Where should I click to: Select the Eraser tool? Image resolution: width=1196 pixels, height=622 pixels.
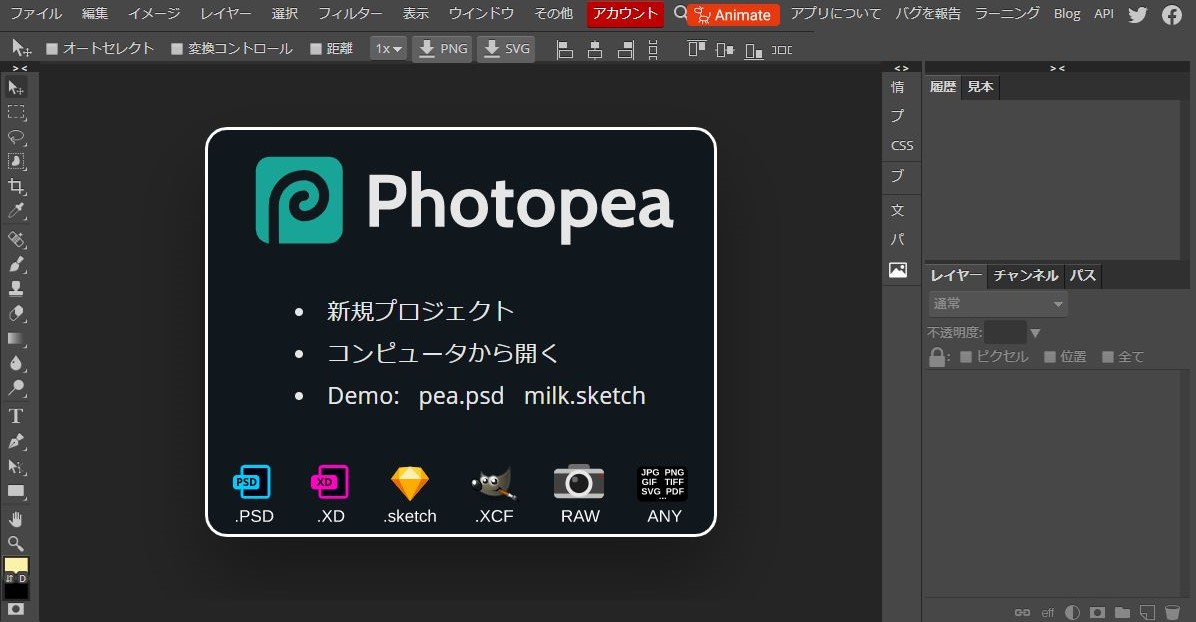16,314
